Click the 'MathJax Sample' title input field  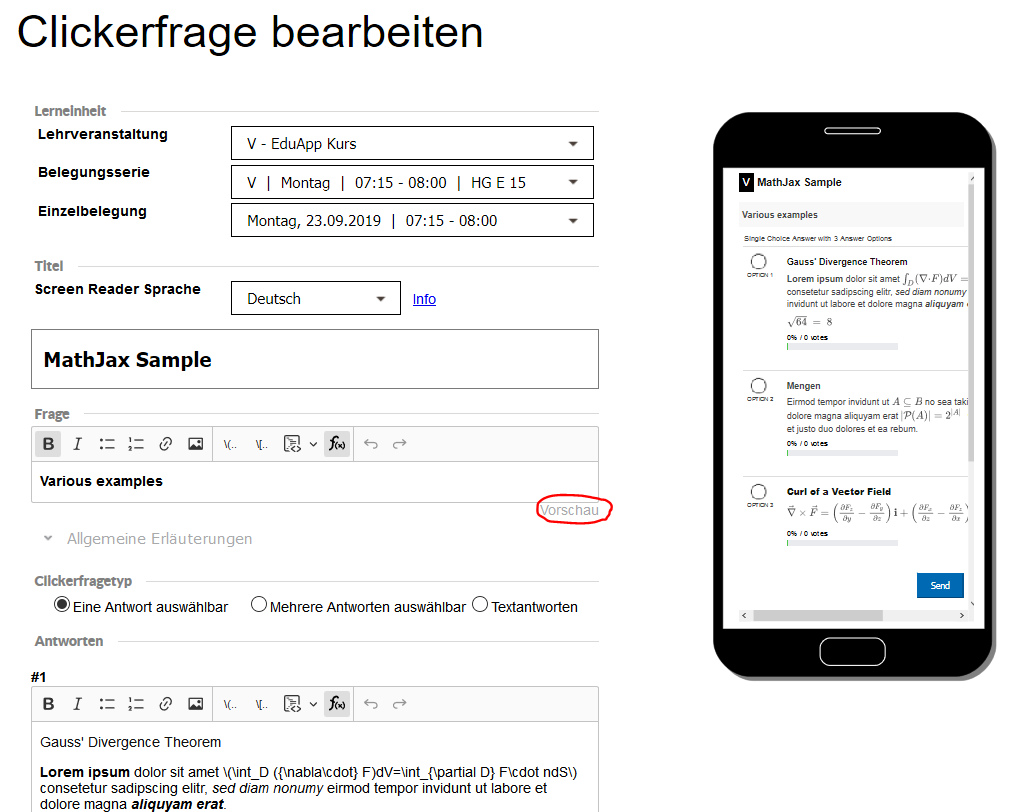315,359
